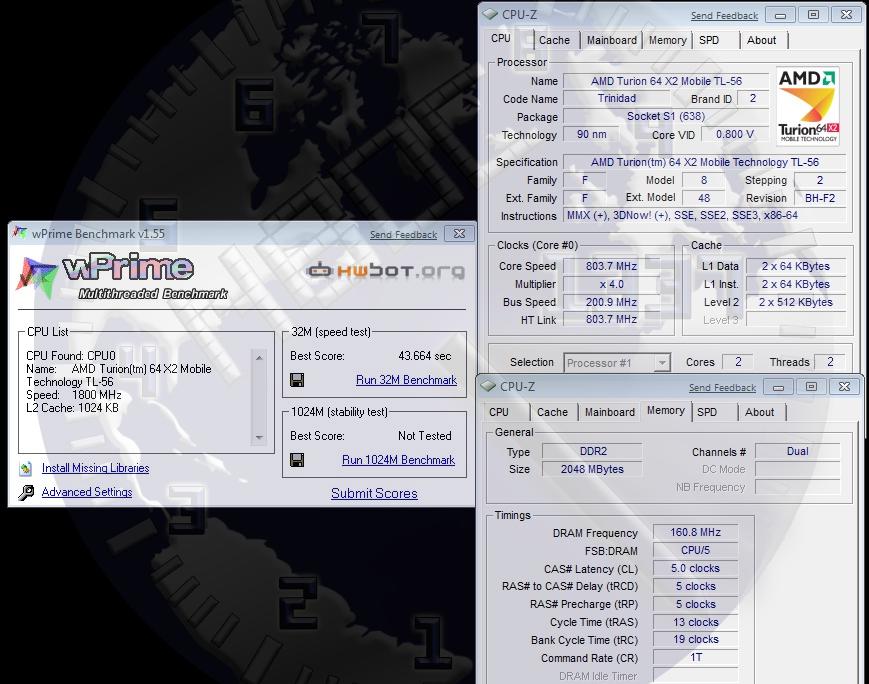The width and height of the screenshot is (869, 684).
Task: Click the Bus Speed value 200.9 MHz
Action: [x=611, y=302]
